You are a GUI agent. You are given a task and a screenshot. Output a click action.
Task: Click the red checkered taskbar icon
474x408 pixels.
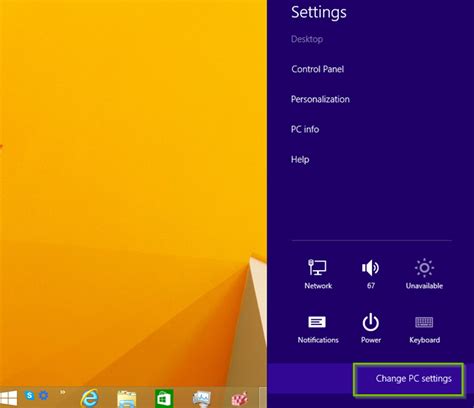point(240,399)
